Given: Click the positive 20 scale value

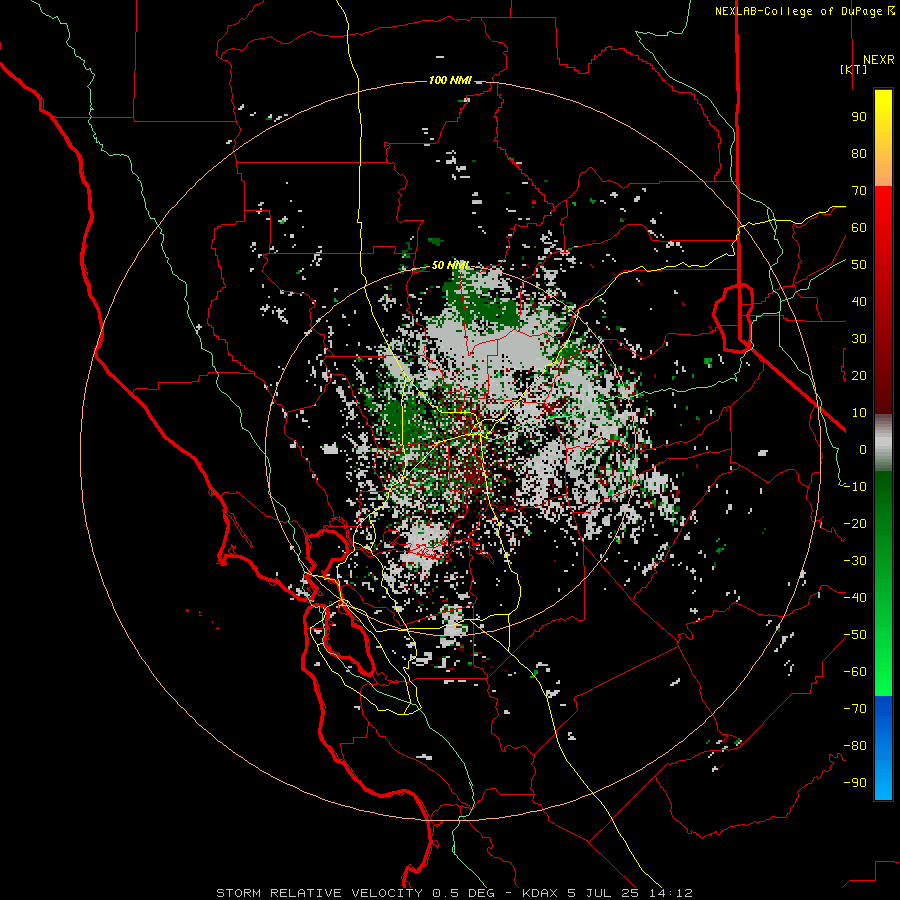Looking at the screenshot, I should tap(859, 375).
